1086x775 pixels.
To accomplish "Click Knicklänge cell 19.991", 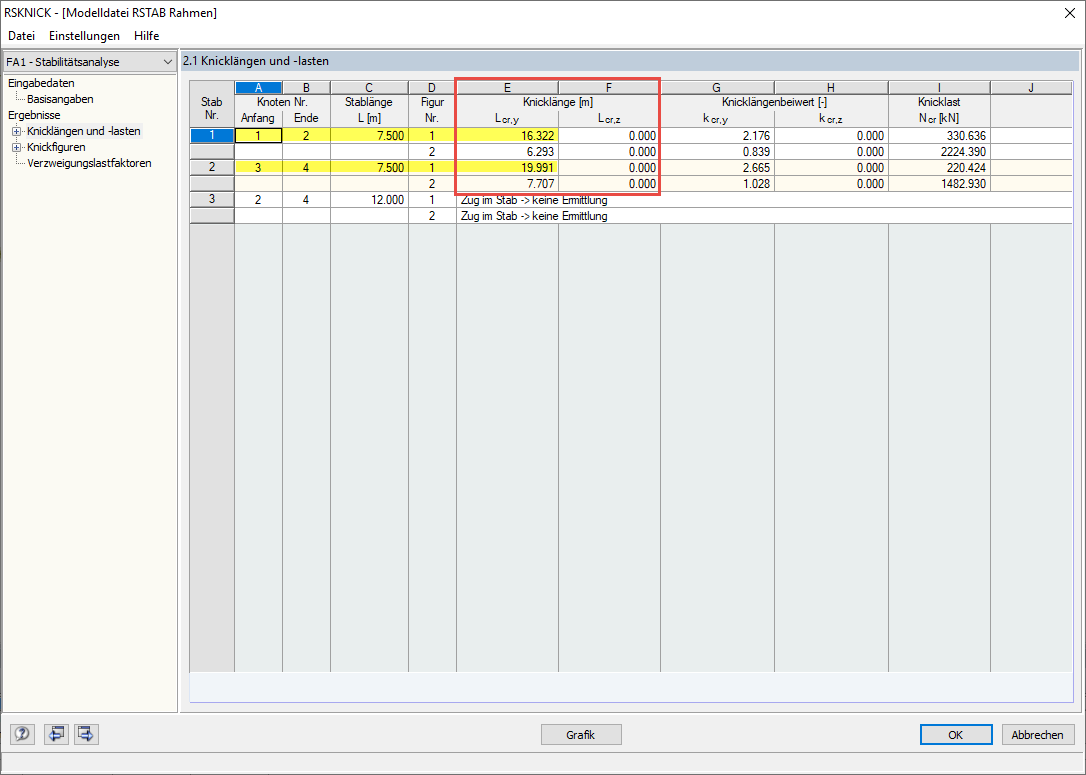I will tap(508, 168).
